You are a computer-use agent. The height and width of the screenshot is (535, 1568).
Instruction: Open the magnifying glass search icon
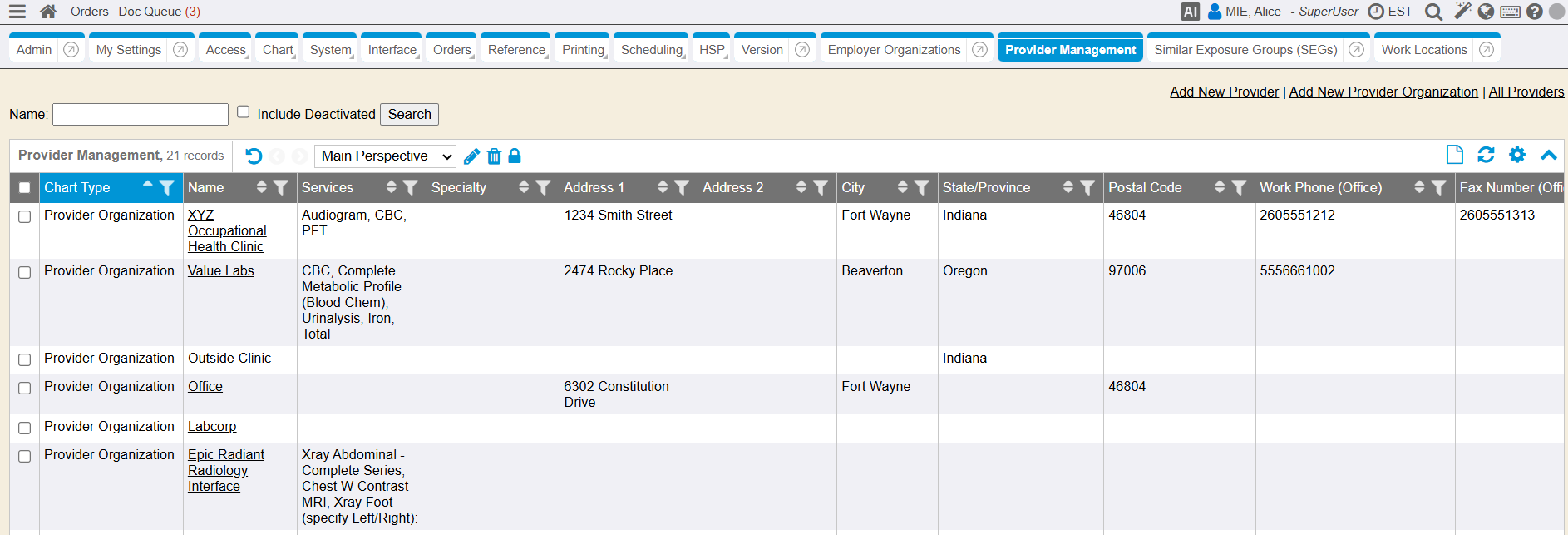click(x=1433, y=12)
